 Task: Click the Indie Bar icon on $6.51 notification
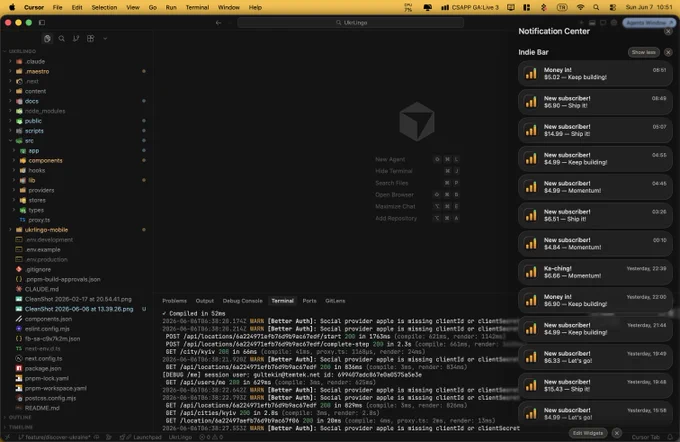[x=531, y=215]
